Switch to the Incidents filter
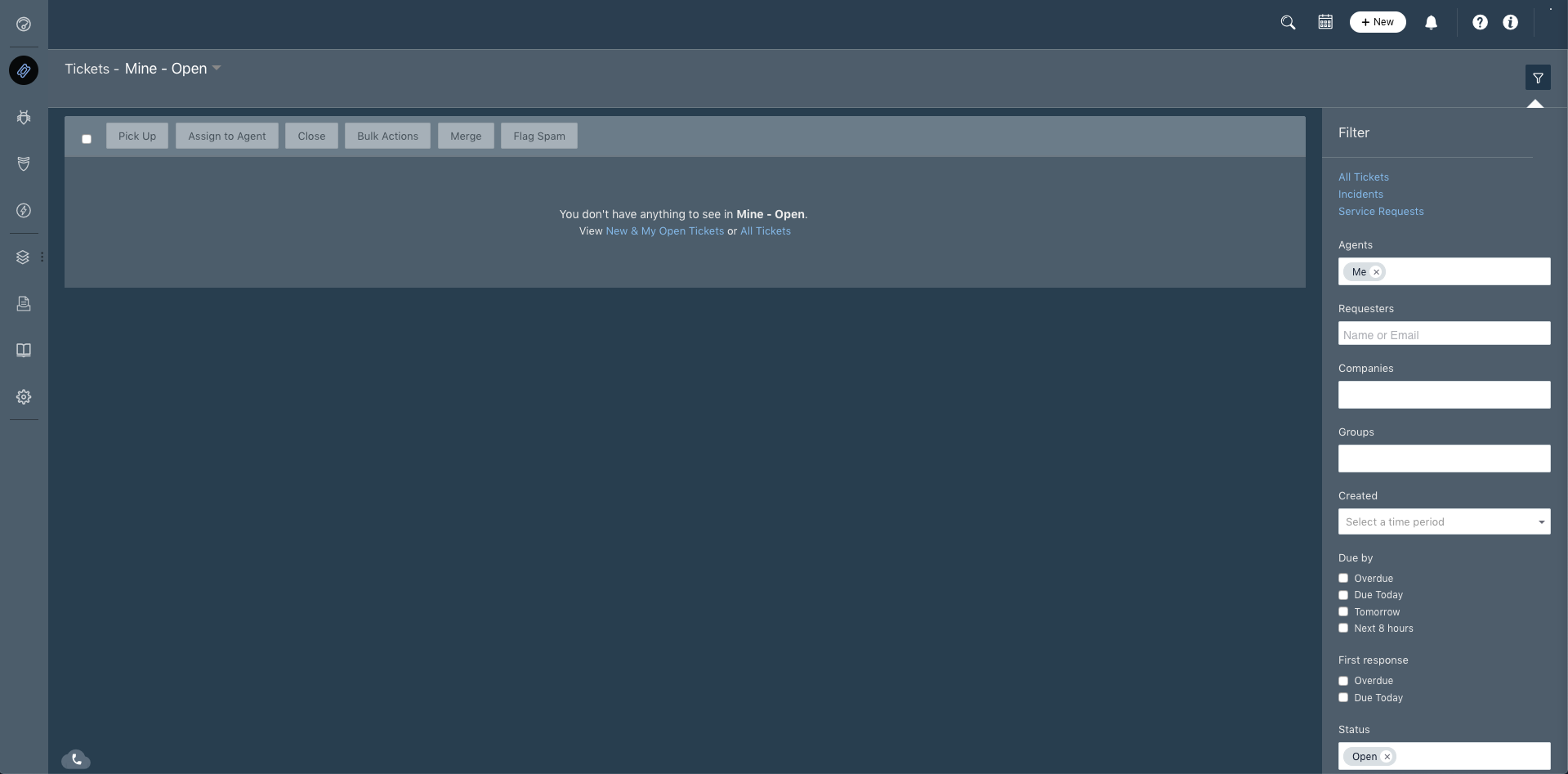The width and height of the screenshot is (1568, 774). point(1360,194)
